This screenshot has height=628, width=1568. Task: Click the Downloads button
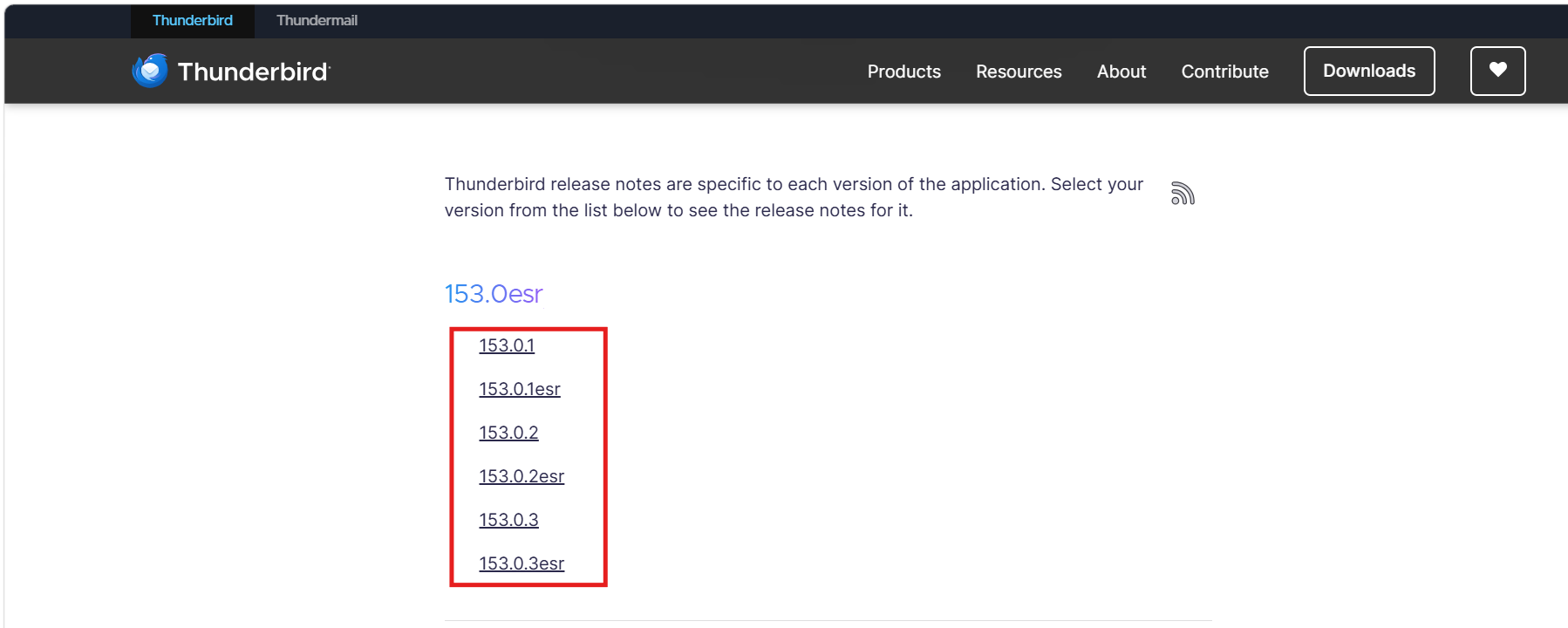click(1369, 71)
